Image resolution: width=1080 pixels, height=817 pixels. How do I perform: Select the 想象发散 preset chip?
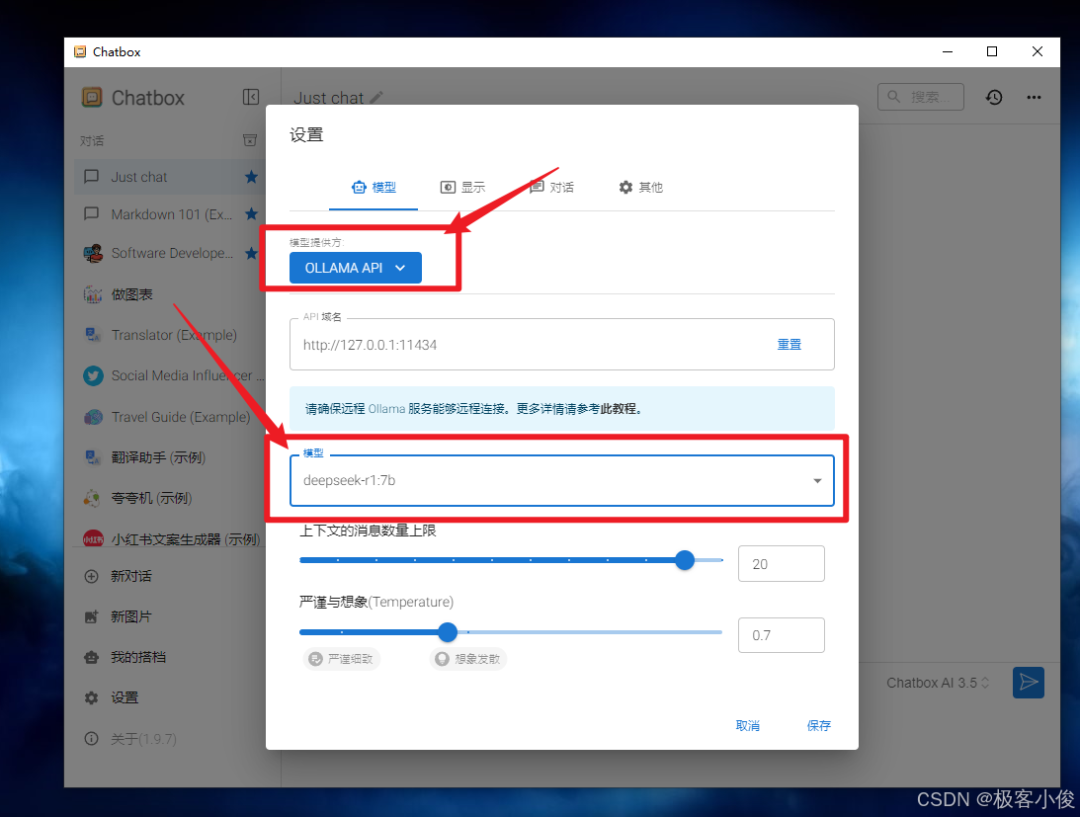(468, 659)
